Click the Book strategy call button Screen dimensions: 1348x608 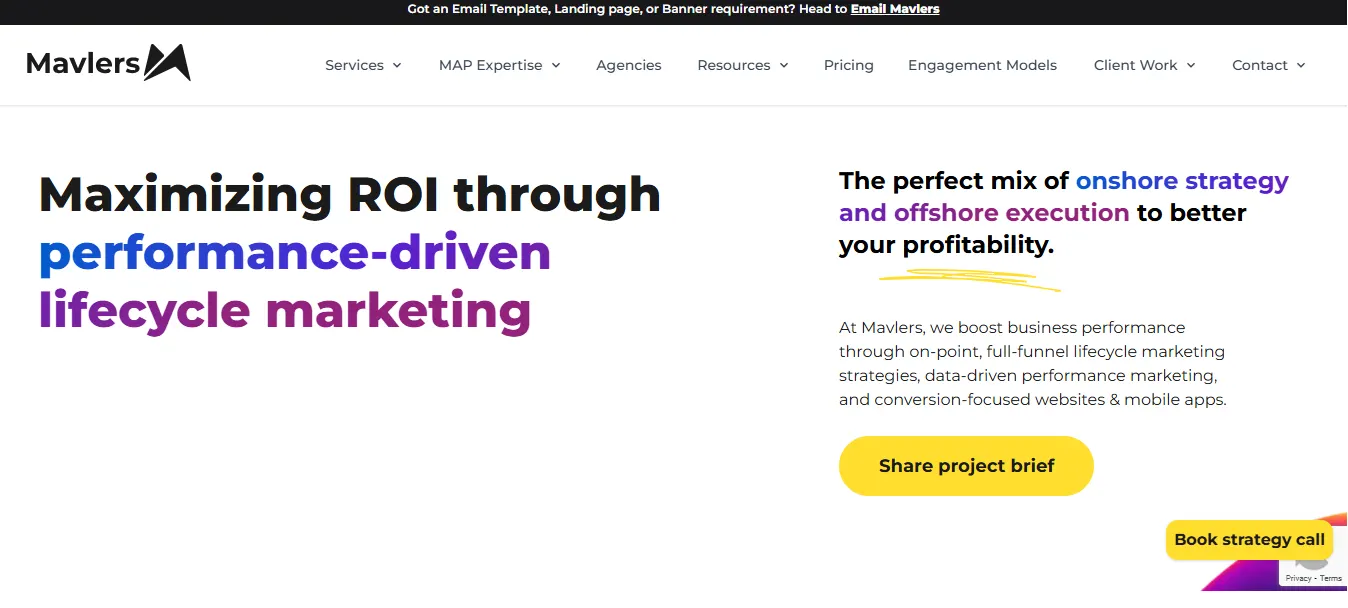click(x=1248, y=540)
